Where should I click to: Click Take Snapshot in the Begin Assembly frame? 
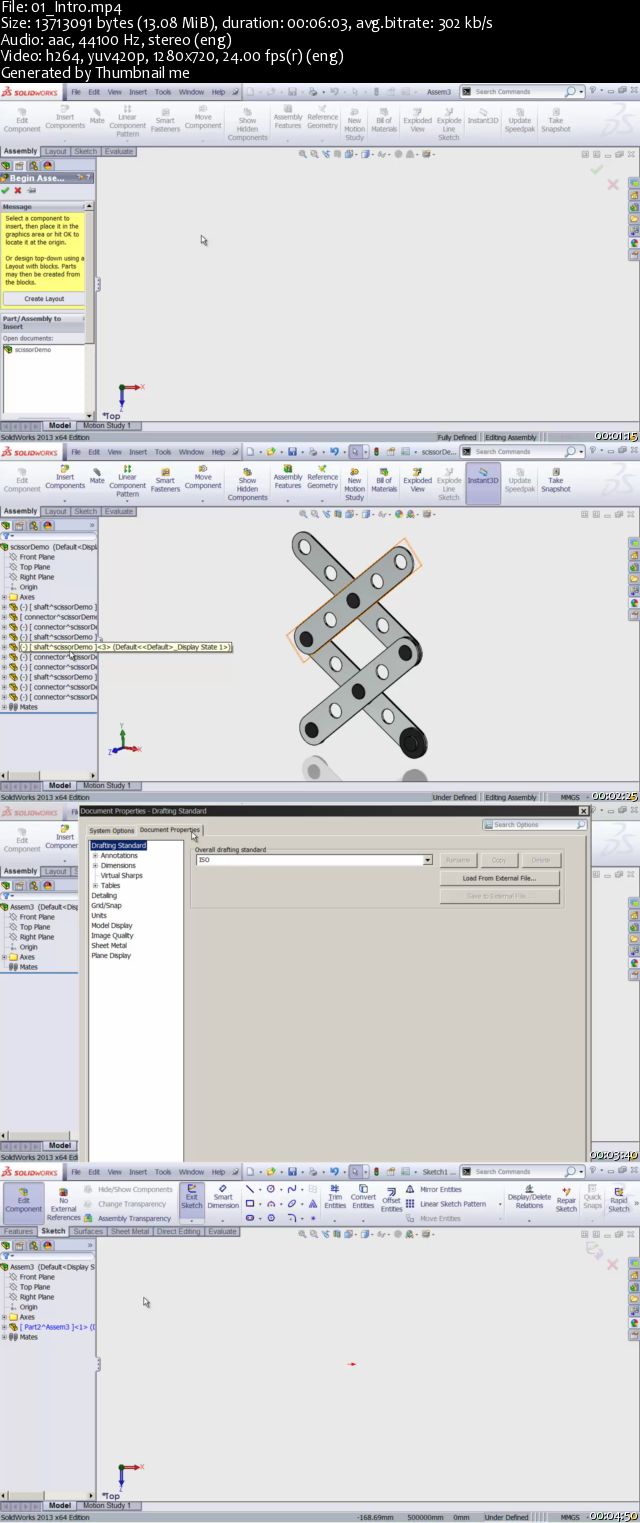[x=556, y=118]
